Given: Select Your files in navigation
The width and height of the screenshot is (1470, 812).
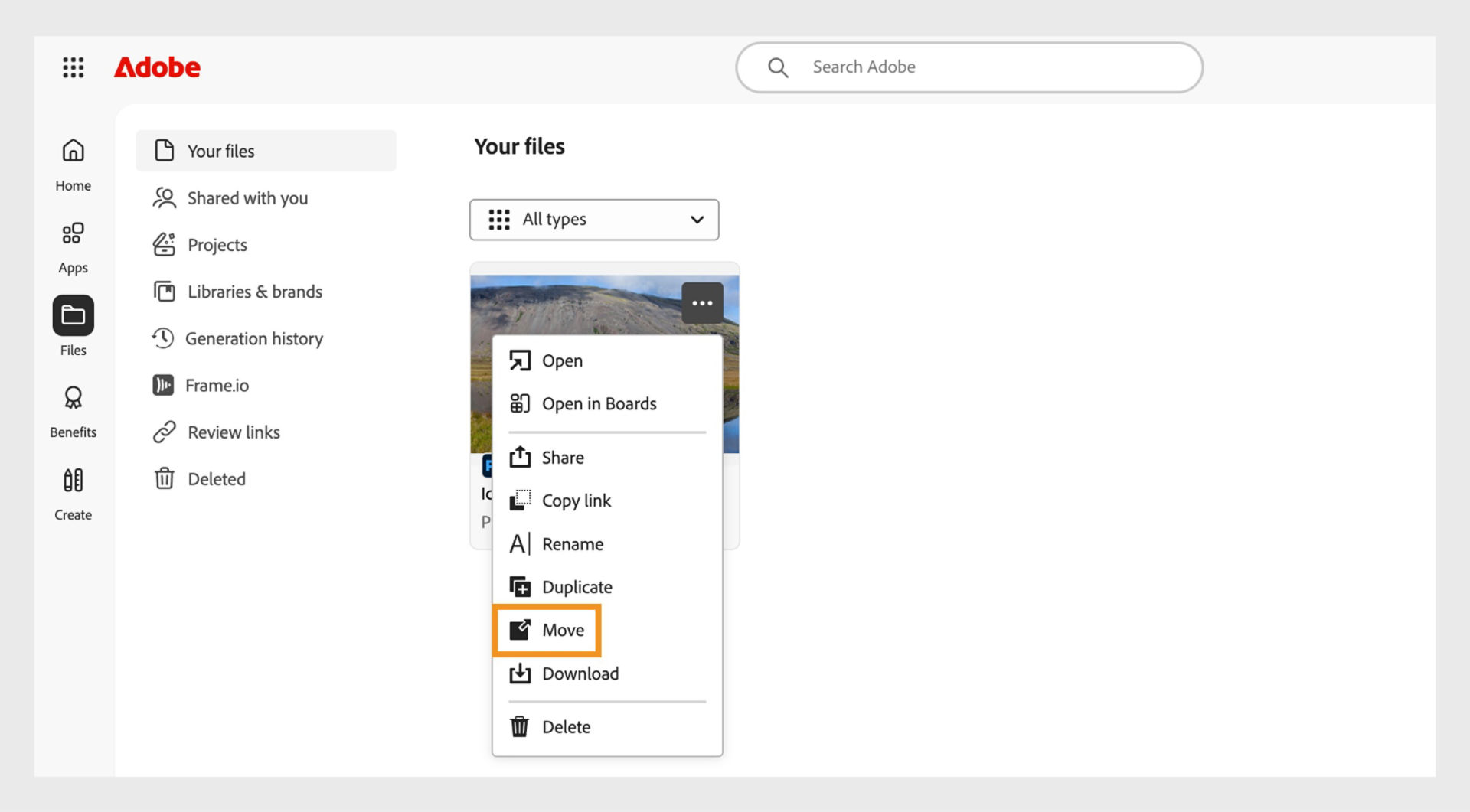Looking at the screenshot, I should click(266, 151).
